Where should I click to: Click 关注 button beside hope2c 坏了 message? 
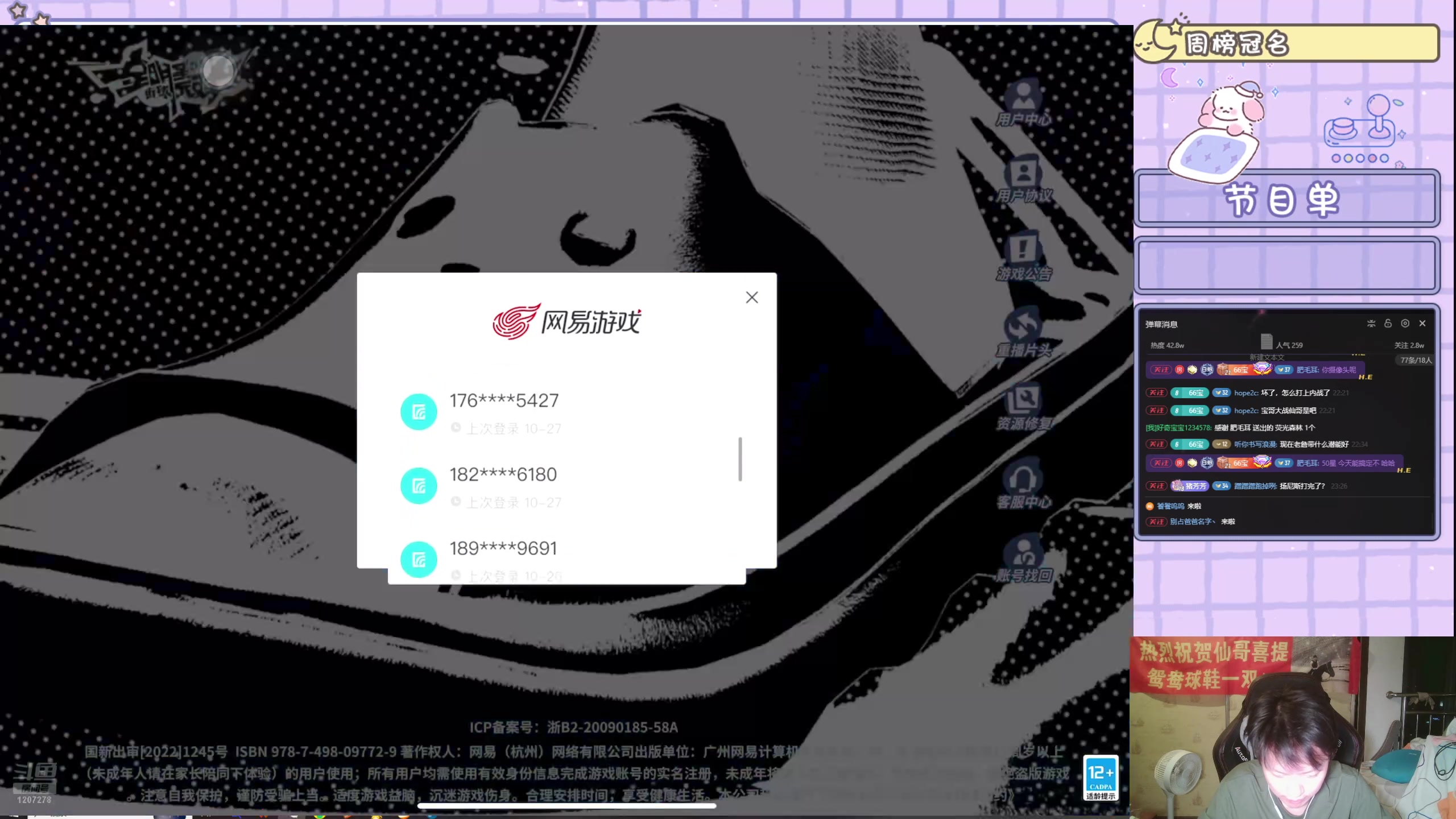1156,393
